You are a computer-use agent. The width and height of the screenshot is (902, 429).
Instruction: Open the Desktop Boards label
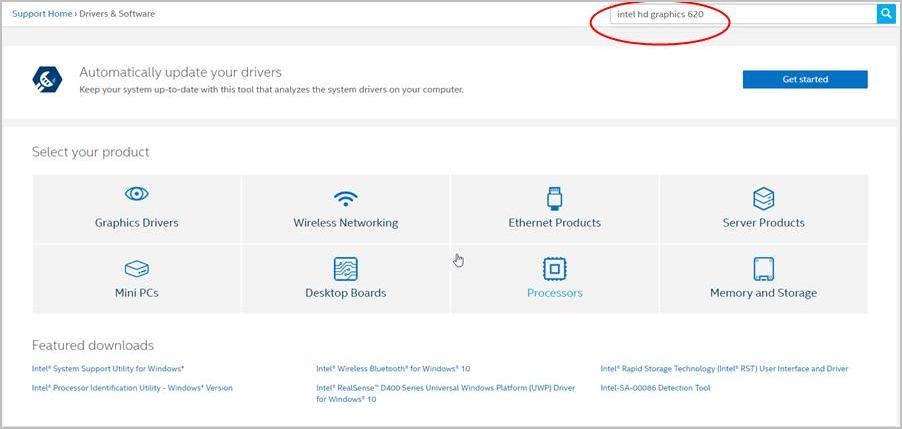[x=345, y=293]
